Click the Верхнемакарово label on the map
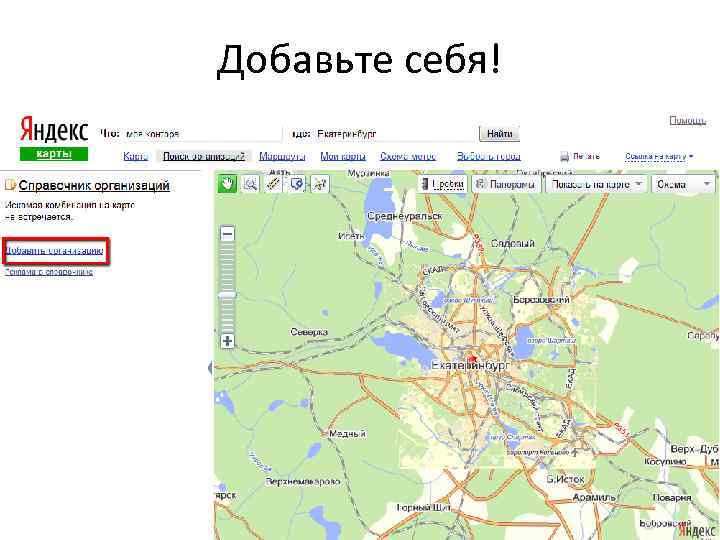This screenshot has height=540, width=720. (x=303, y=481)
